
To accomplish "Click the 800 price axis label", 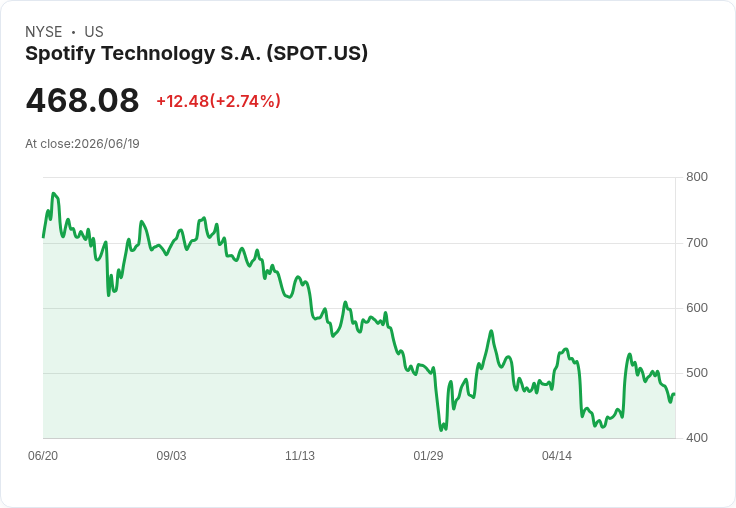I will [697, 177].
